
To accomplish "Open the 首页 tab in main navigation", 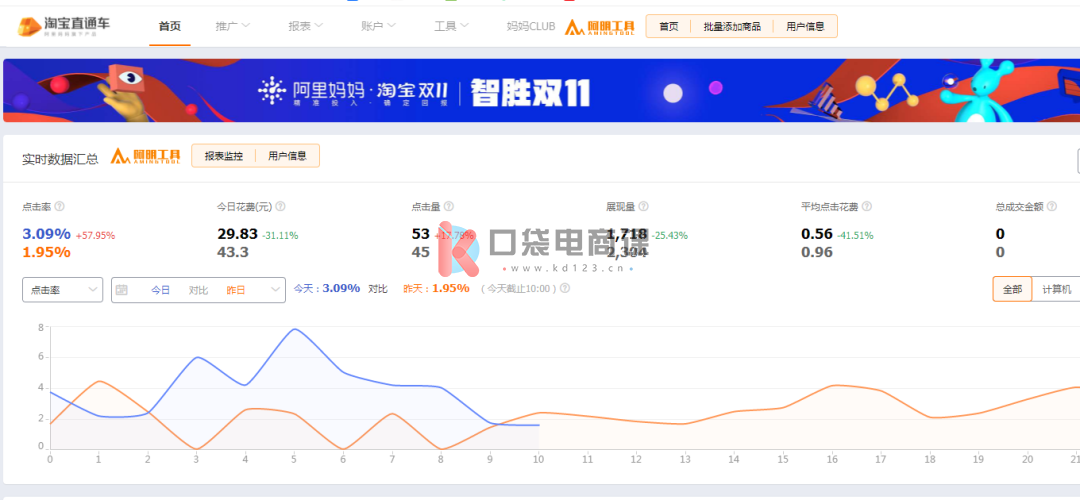I will click(169, 27).
